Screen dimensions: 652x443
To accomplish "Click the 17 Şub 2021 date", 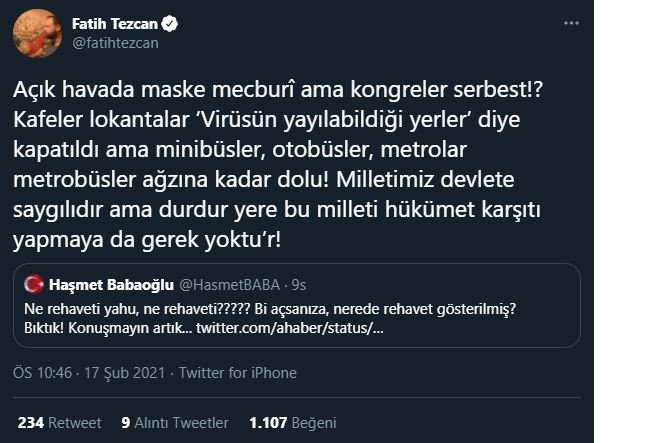I will coord(124,373).
